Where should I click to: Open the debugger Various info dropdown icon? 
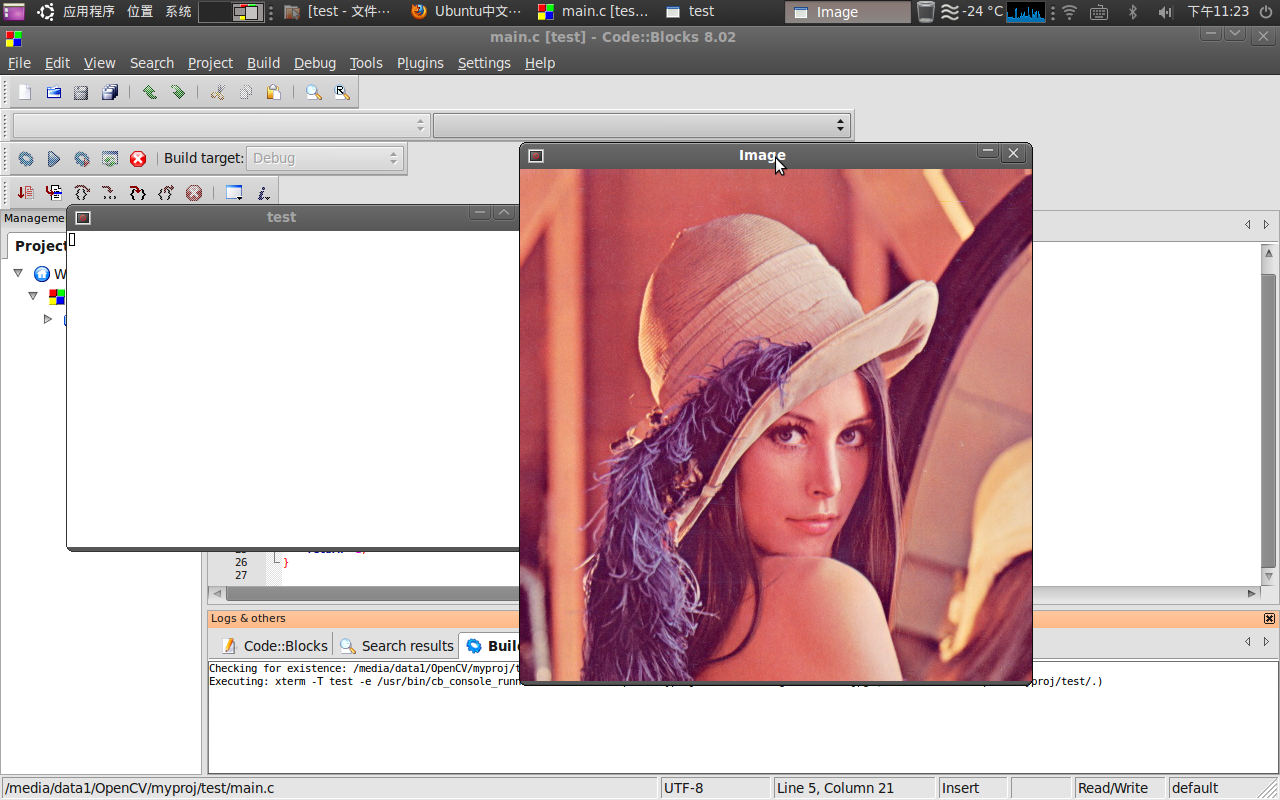click(x=263, y=193)
